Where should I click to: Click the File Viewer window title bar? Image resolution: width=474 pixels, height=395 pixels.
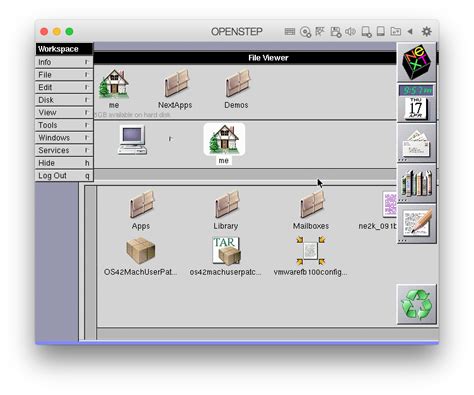click(245, 58)
